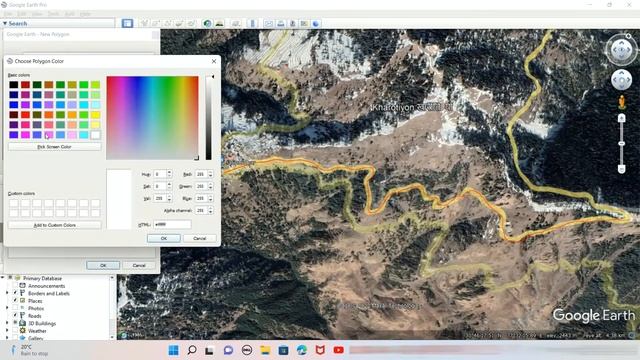Viewport: 640px width, 360px height.
Task: Click View in Google Maps icon
Action: (x=304, y=23)
